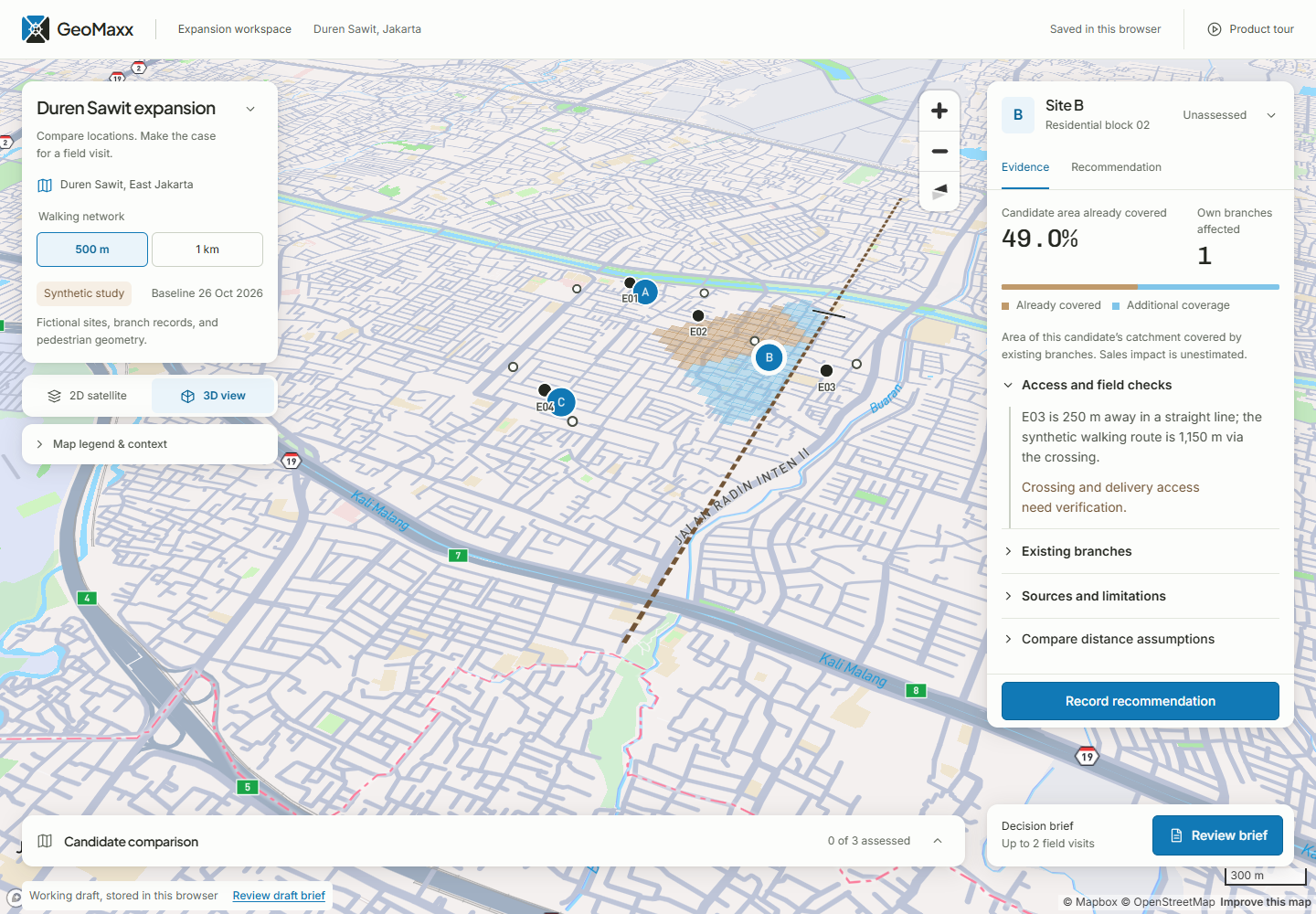Expand Compare distance assumptions section
Image resolution: width=1316 pixels, height=914 pixels.
pos(1141,639)
